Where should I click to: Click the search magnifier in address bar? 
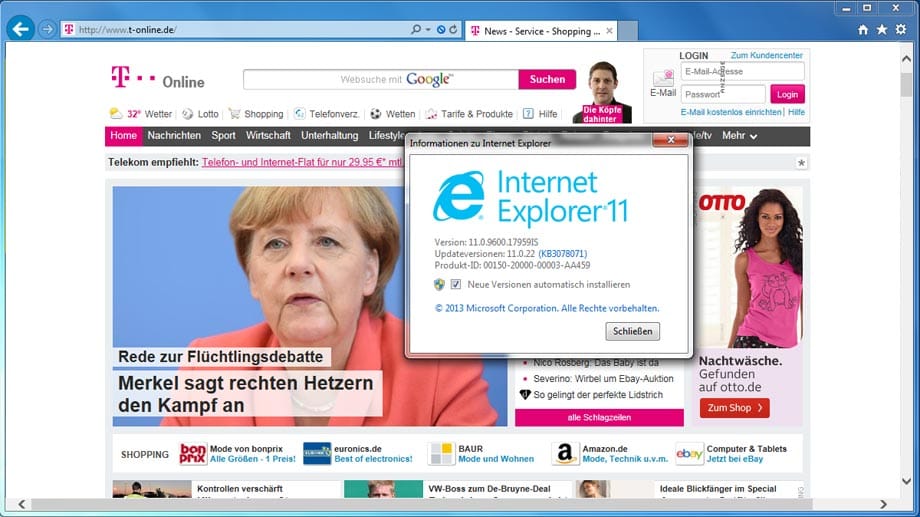416,29
